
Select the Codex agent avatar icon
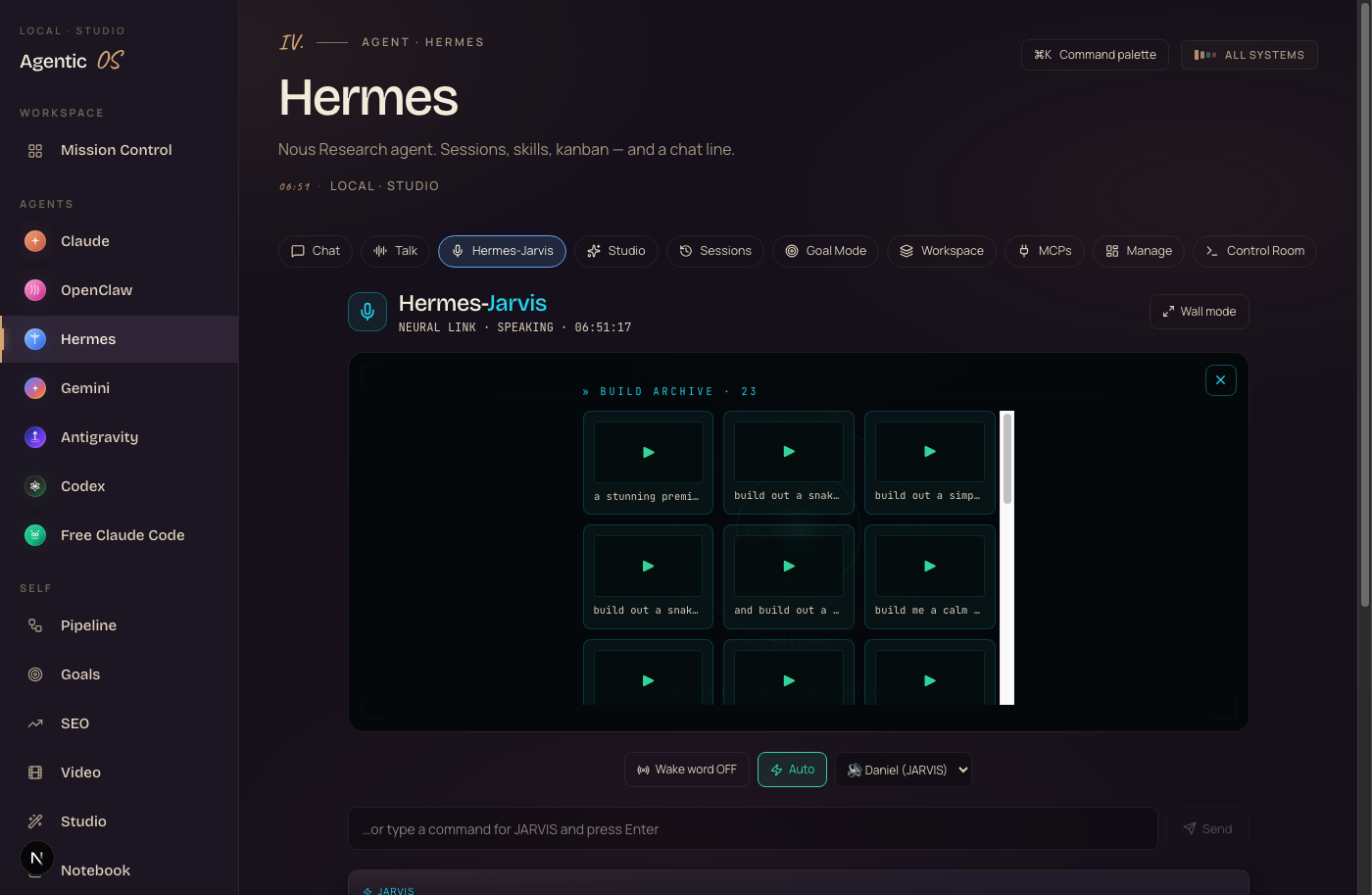(x=35, y=486)
